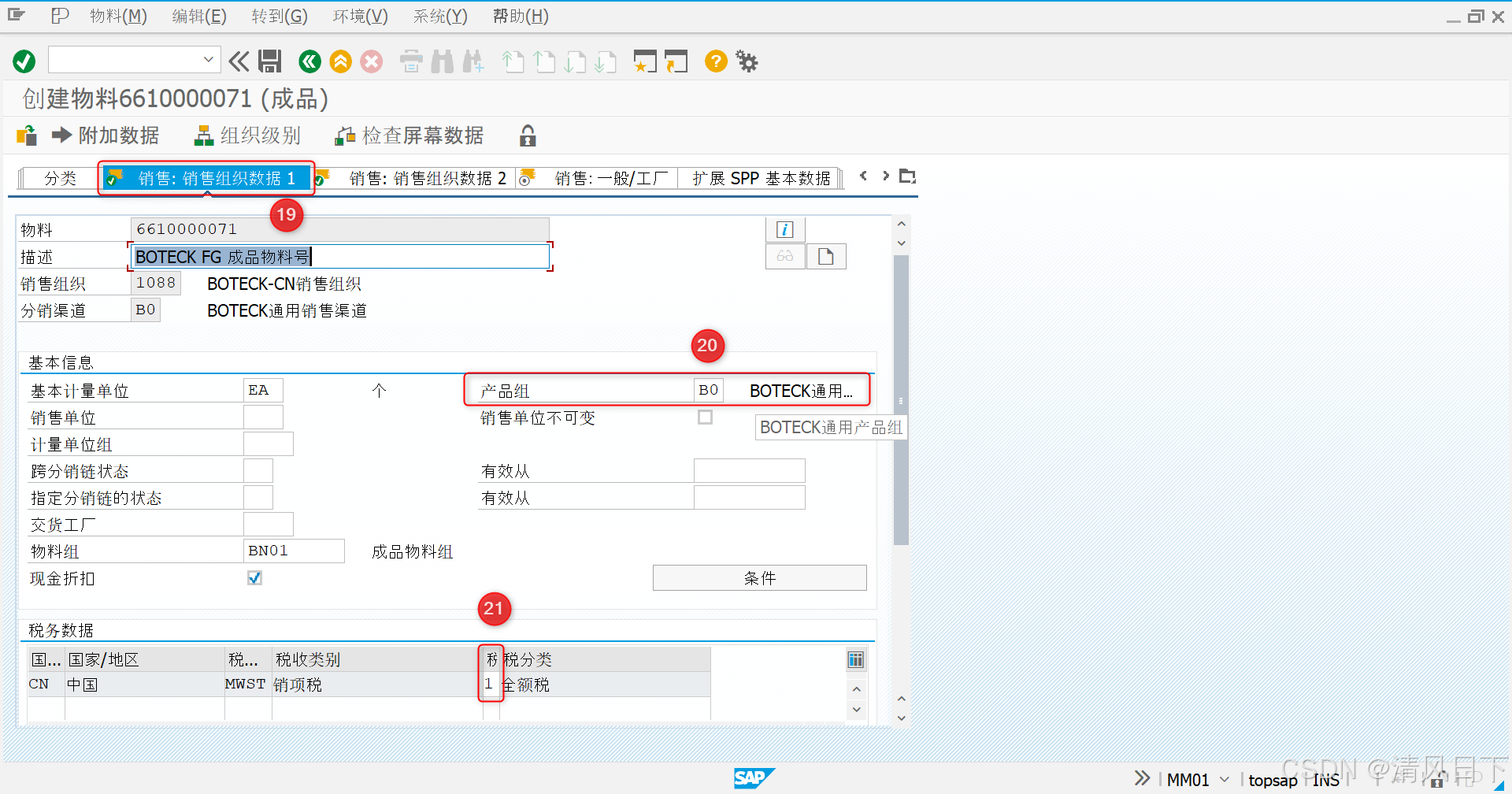Click the first 有效从 date field
This screenshot has height=794, width=1512.
[x=750, y=470]
